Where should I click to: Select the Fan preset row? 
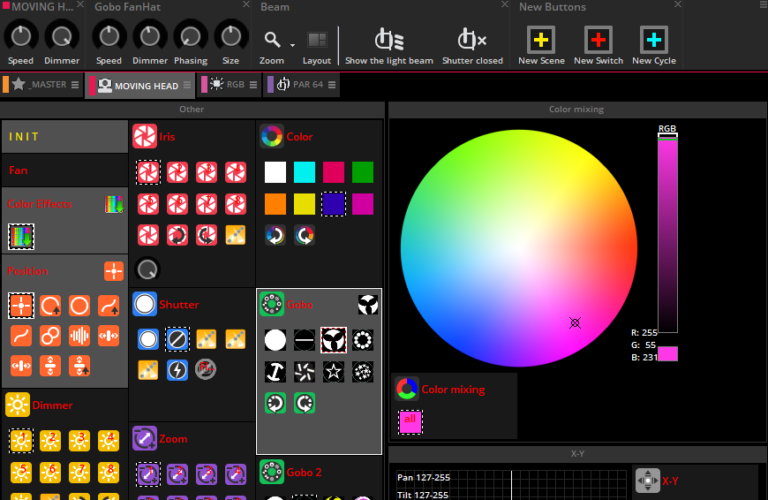coord(65,170)
